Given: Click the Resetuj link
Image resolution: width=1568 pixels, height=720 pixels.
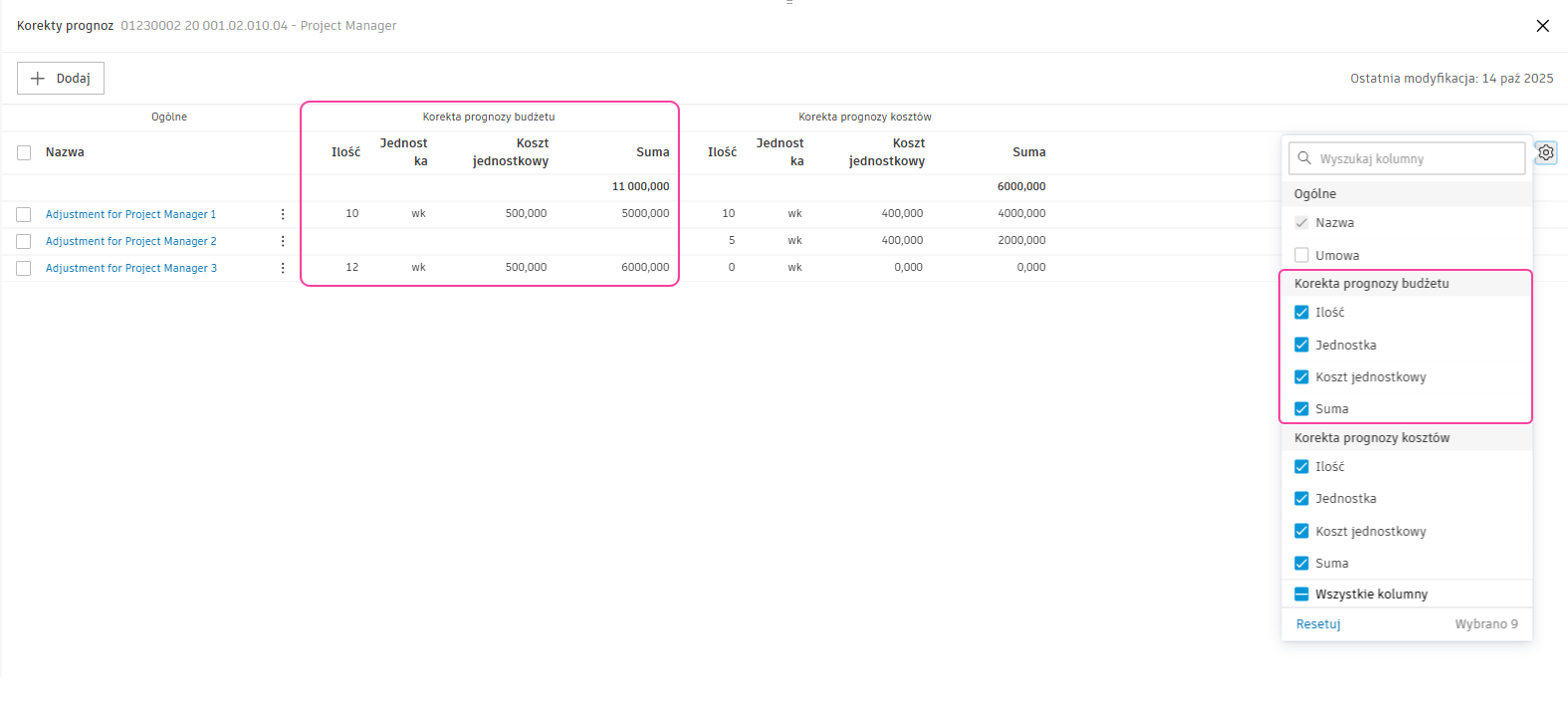Looking at the screenshot, I should click(1318, 624).
